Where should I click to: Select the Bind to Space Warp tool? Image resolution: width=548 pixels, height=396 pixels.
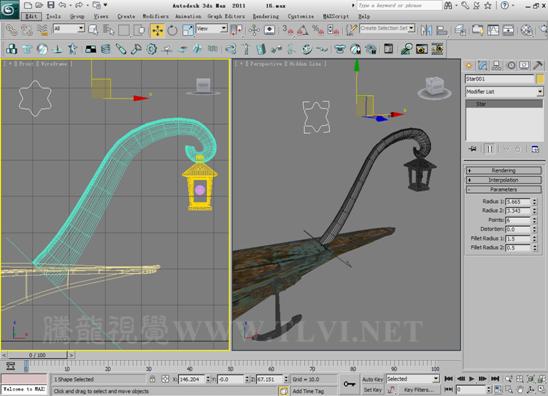43,30
